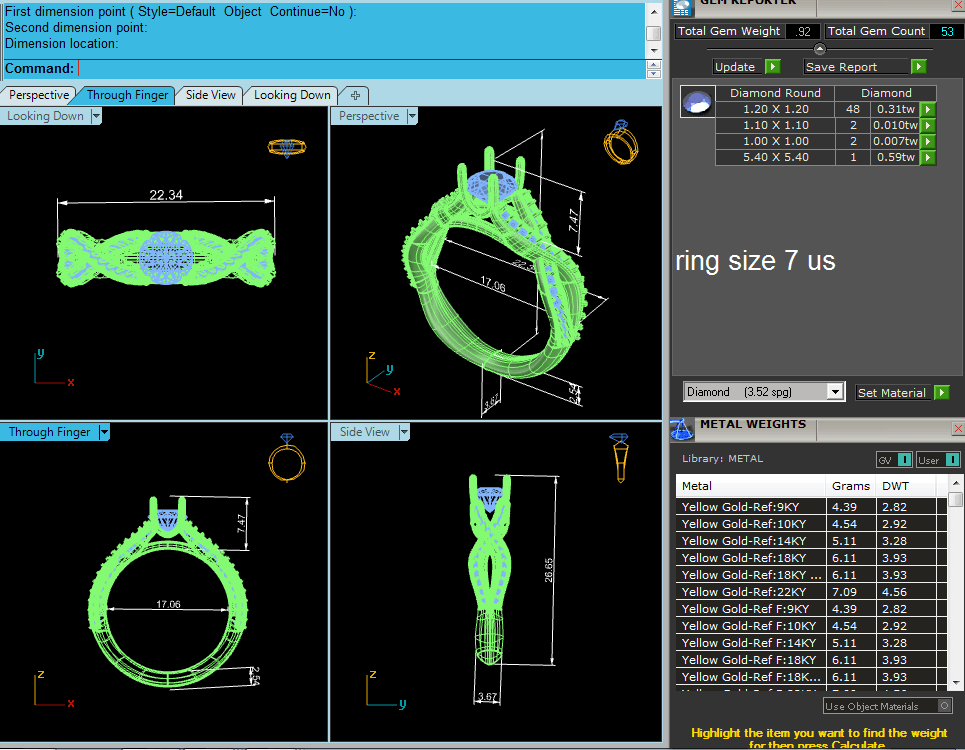Click the Save Report button
Image resolution: width=965 pixels, height=750 pixels.
point(865,67)
